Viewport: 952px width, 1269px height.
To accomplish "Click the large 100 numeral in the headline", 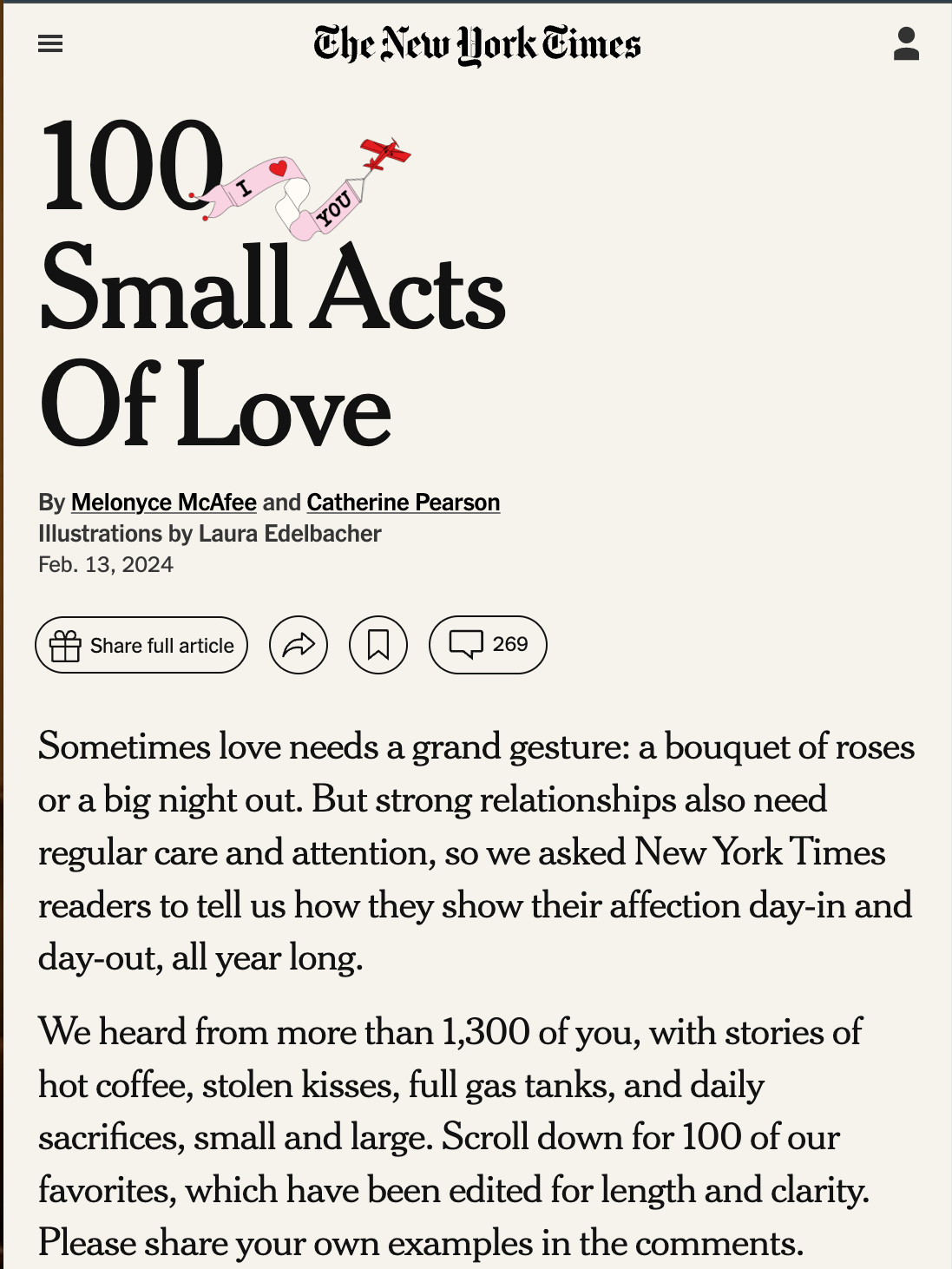I will point(130,166).
